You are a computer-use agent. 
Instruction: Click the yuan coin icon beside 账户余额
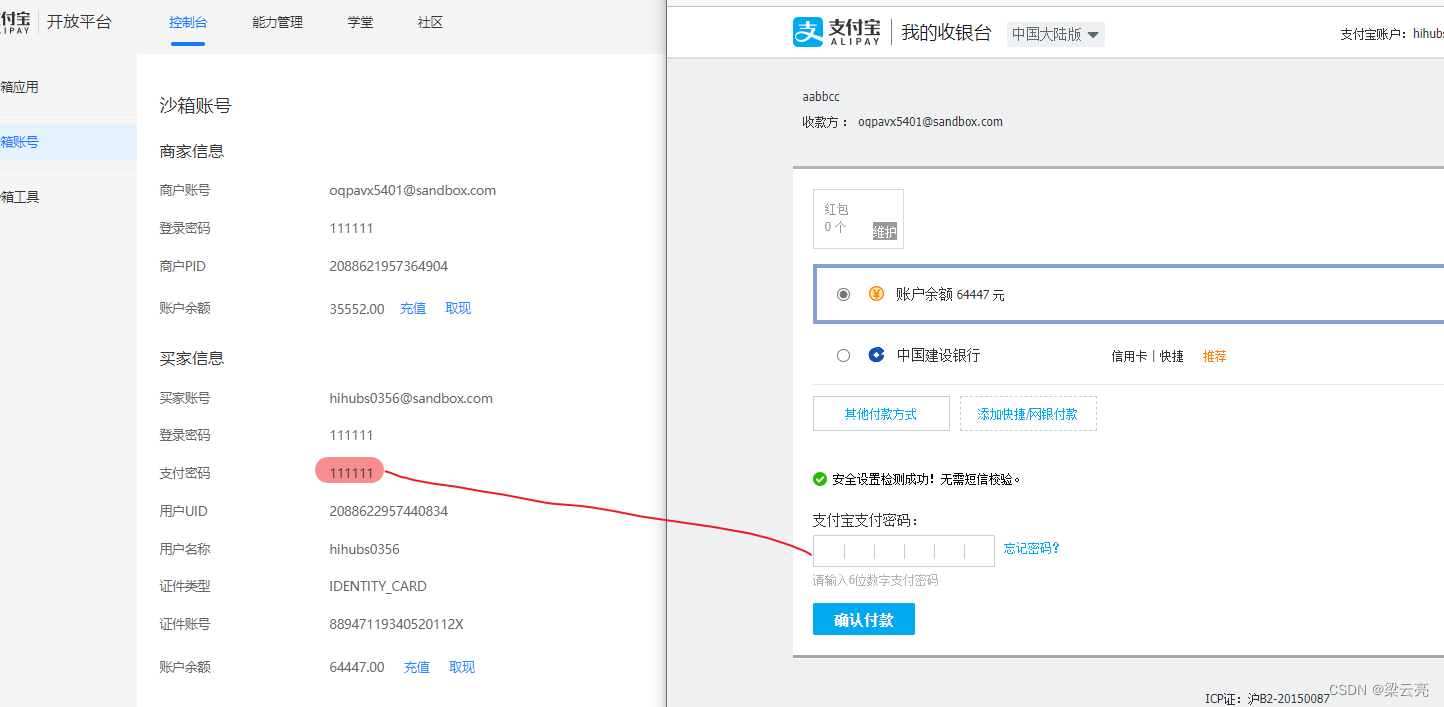876,294
